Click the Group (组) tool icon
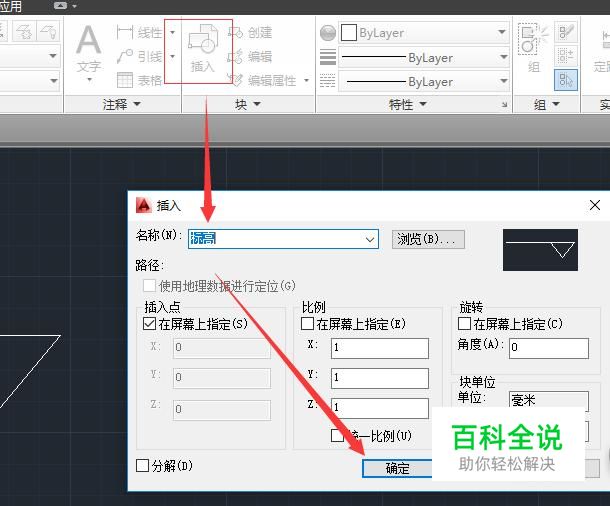This screenshot has height=506, width=610. click(x=533, y=39)
